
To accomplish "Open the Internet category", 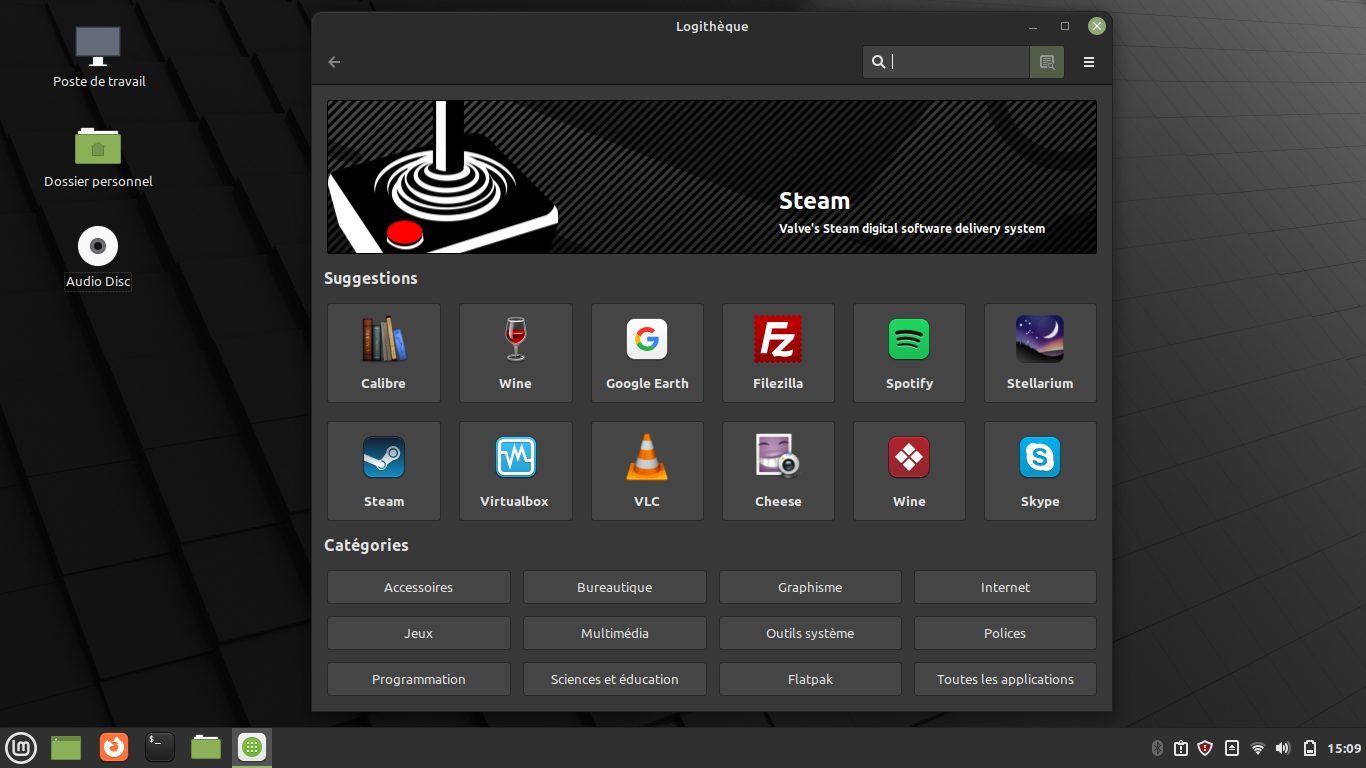I will pos(1005,587).
